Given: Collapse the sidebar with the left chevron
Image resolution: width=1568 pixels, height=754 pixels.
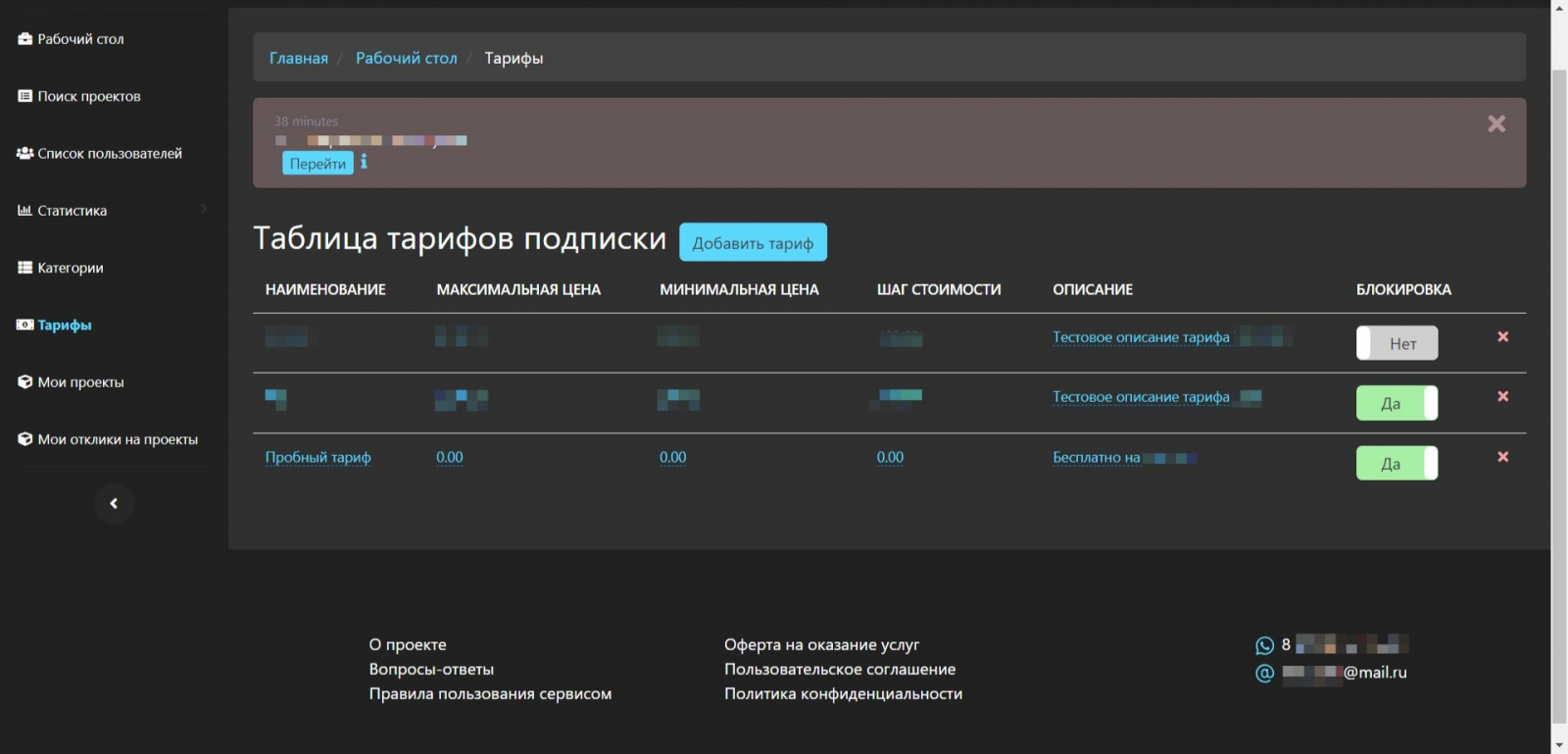Looking at the screenshot, I should [x=114, y=504].
